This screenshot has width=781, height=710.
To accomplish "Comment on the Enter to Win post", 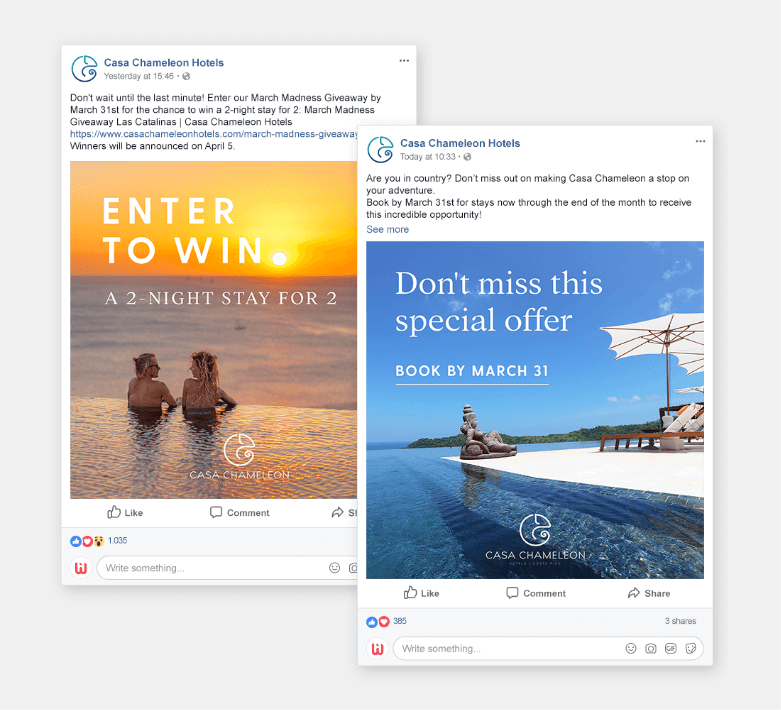I will click(x=240, y=513).
